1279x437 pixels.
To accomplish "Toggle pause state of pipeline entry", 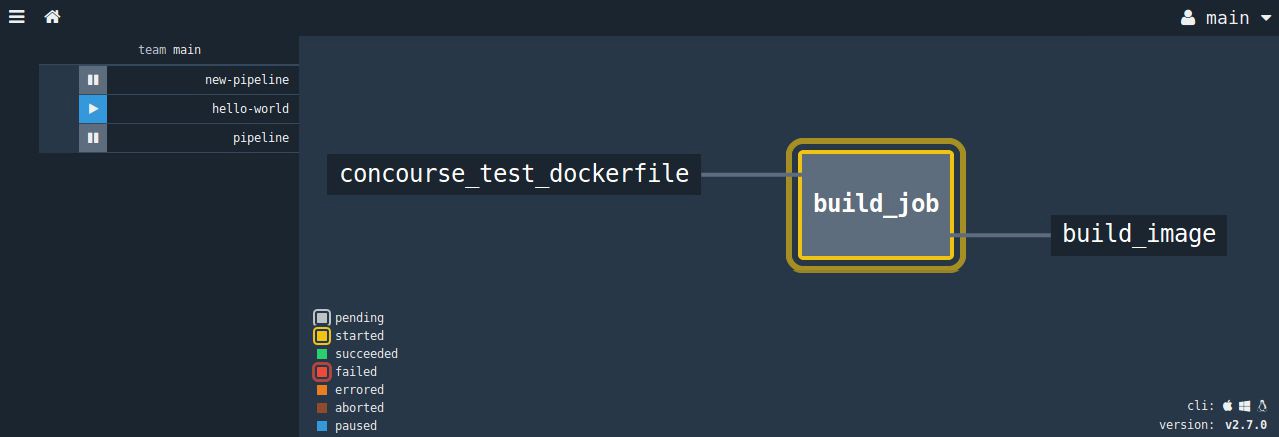I will point(93,138).
